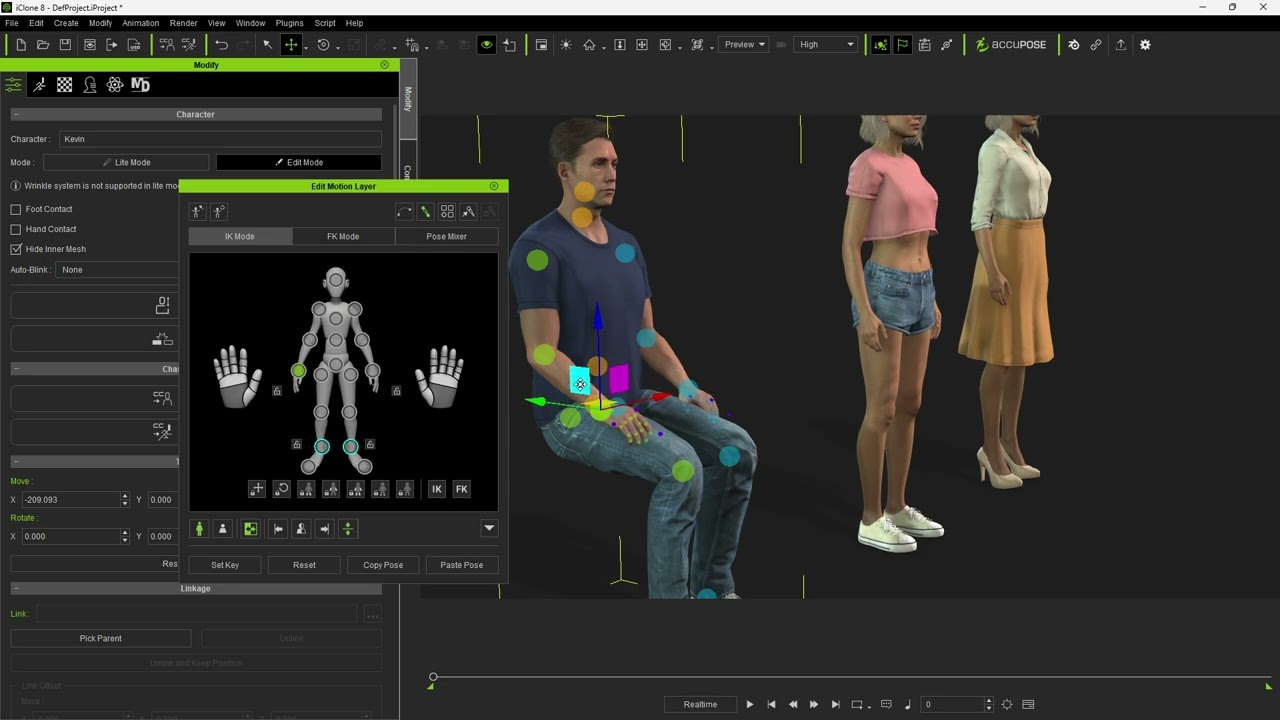Screen dimensions: 1280x720
Task: Click the home view icon
Action: pyautogui.click(x=589, y=45)
